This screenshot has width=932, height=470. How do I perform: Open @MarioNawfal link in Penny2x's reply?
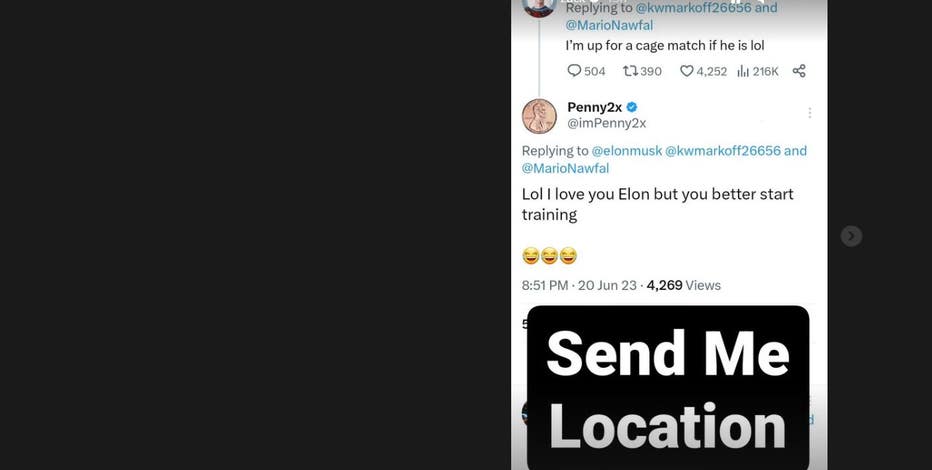coord(565,168)
